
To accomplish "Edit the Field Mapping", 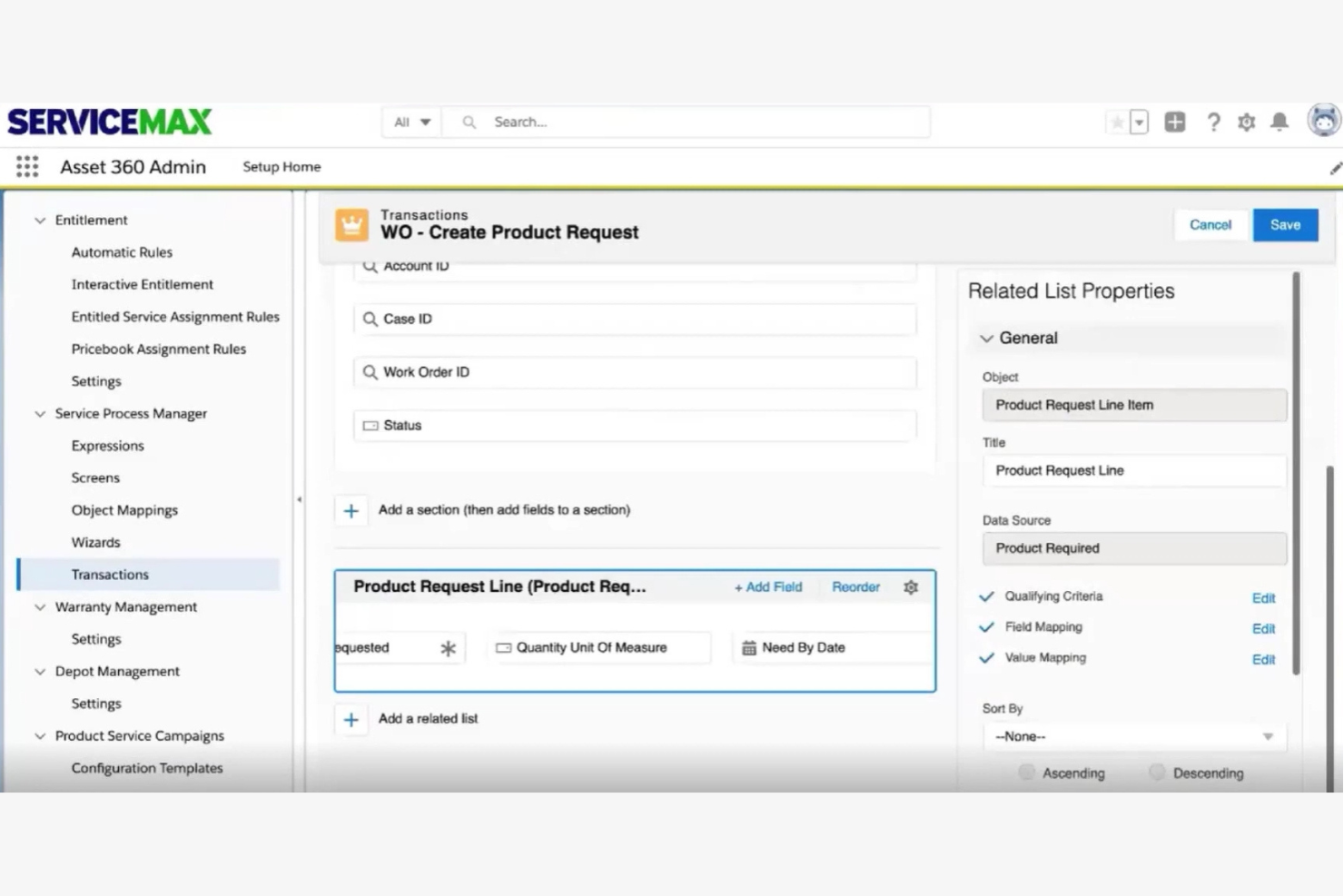I will coord(1263,629).
